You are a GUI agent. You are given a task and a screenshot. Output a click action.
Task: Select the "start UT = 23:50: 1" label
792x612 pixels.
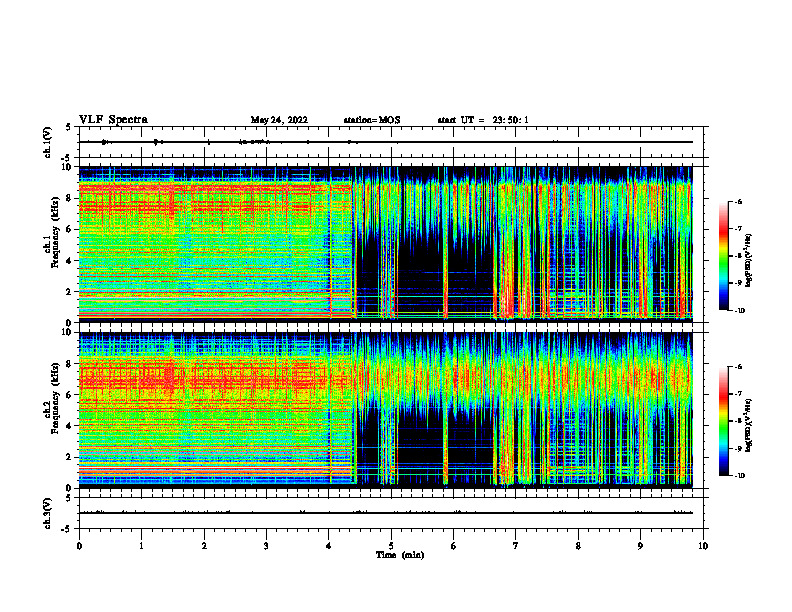tap(483, 120)
